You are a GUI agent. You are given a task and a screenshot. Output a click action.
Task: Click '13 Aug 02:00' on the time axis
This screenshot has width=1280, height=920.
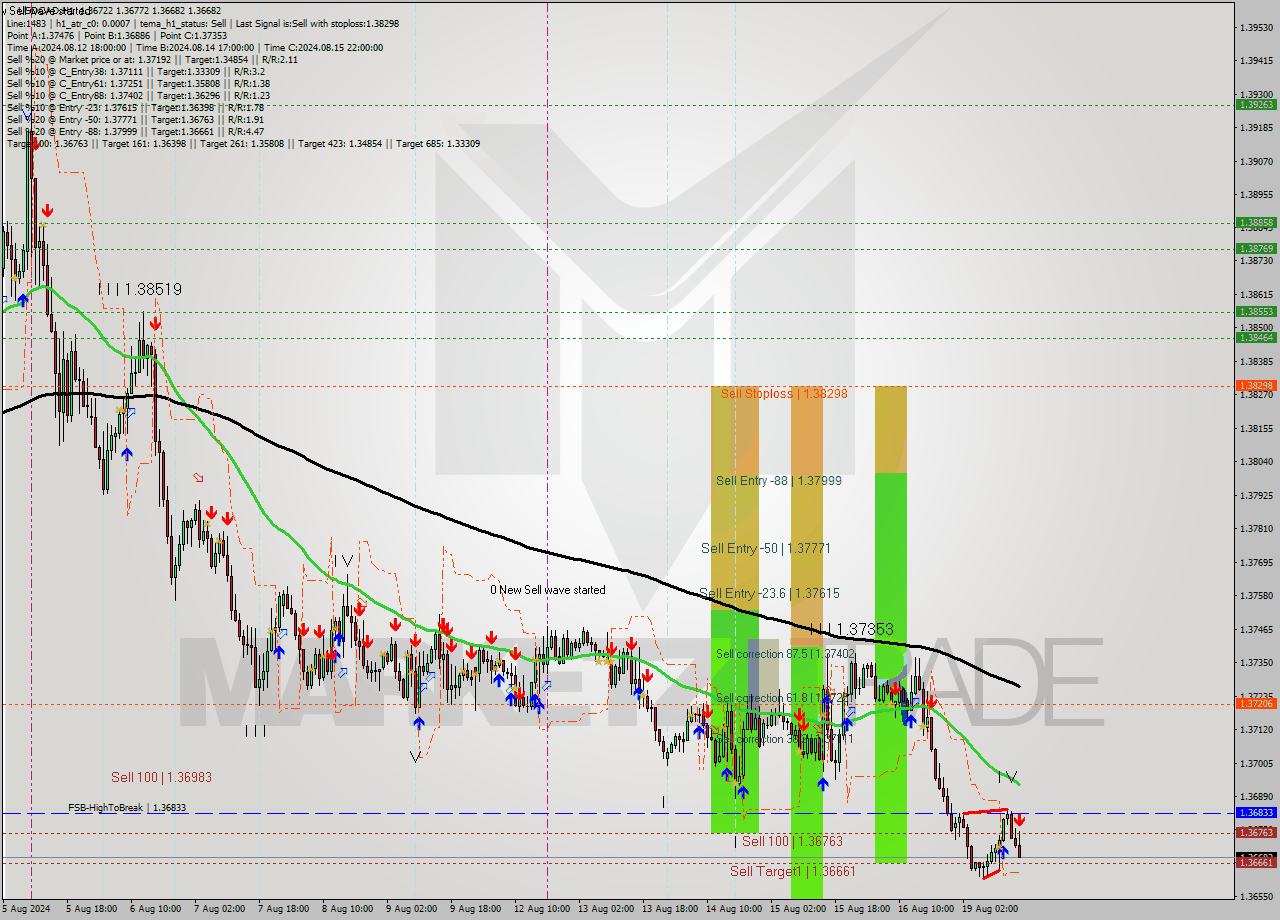tap(605, 909)
